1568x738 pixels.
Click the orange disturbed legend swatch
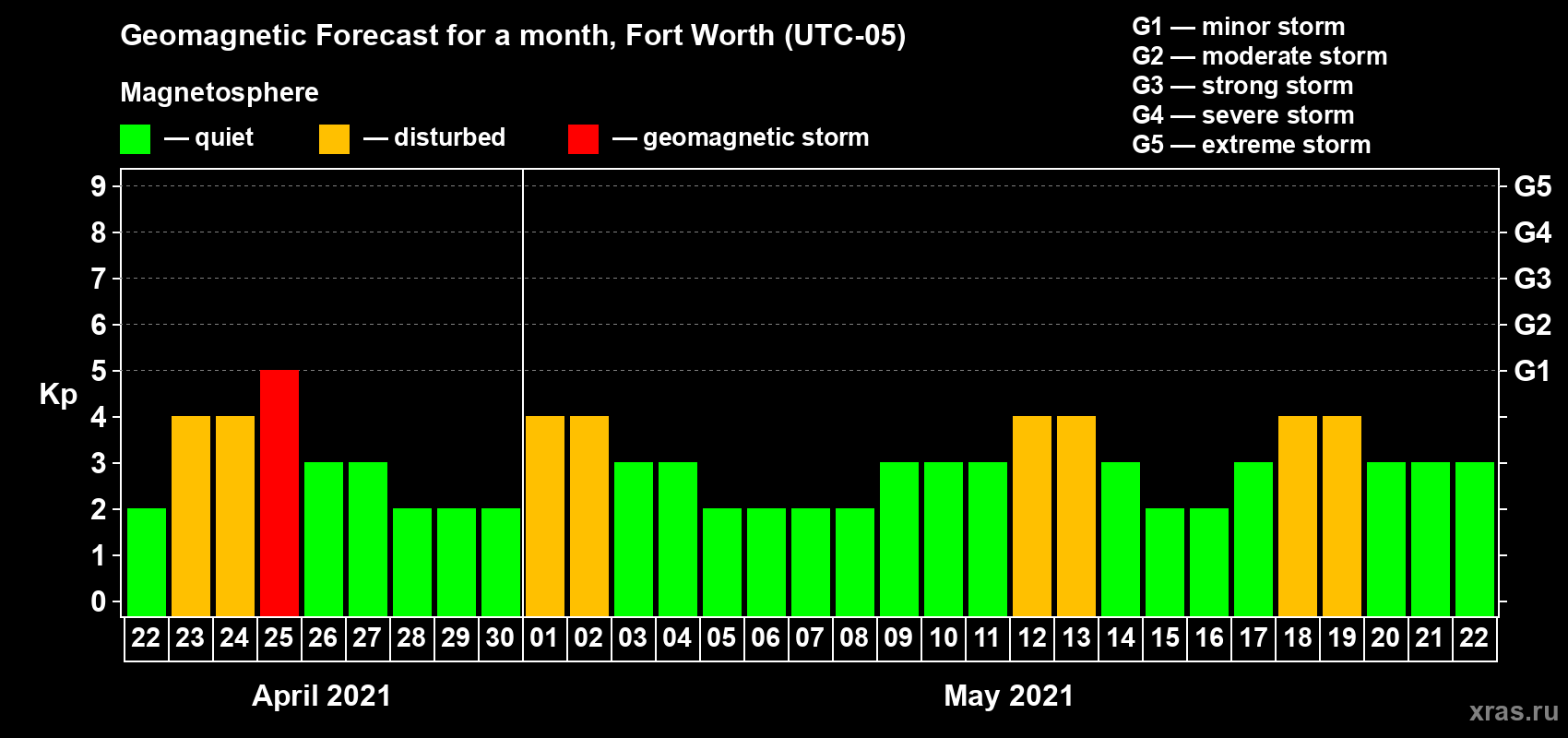[334, 139]
